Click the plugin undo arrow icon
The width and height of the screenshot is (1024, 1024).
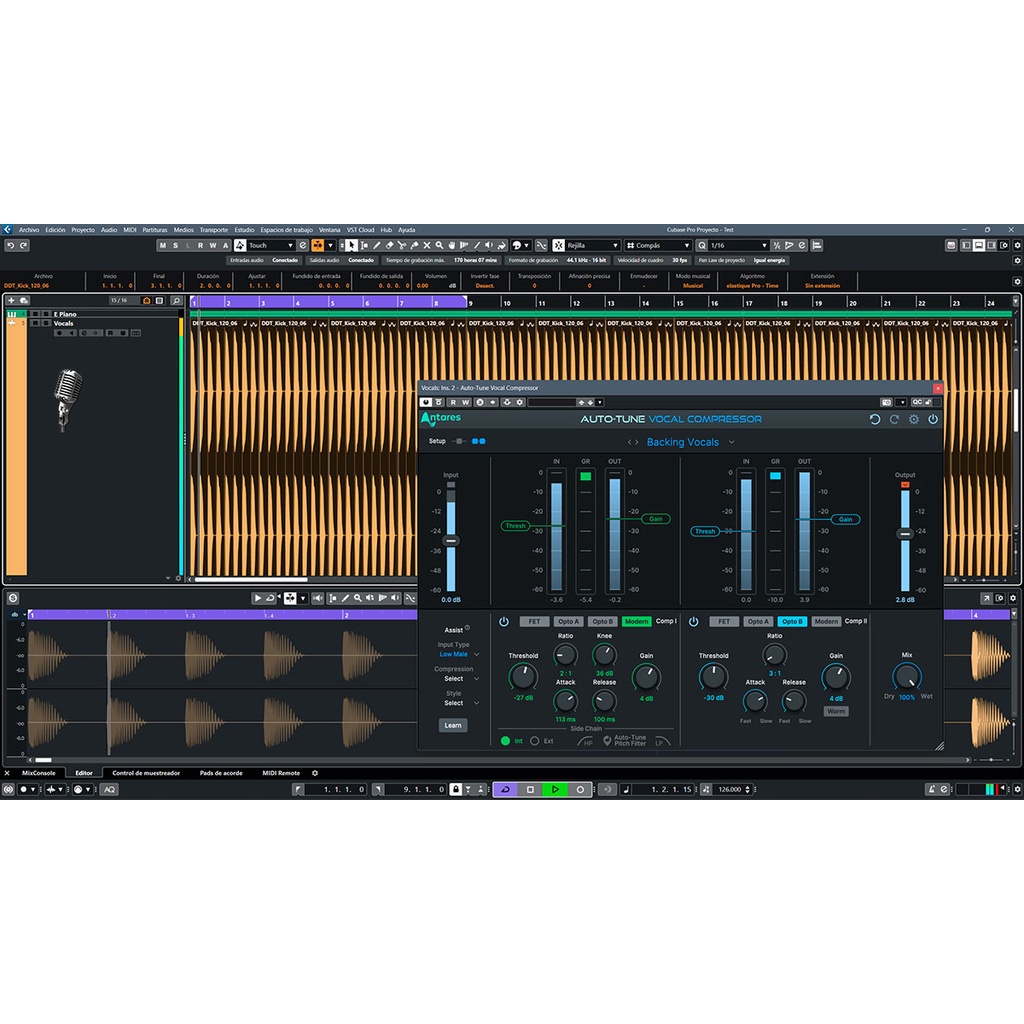pos(875,420)
